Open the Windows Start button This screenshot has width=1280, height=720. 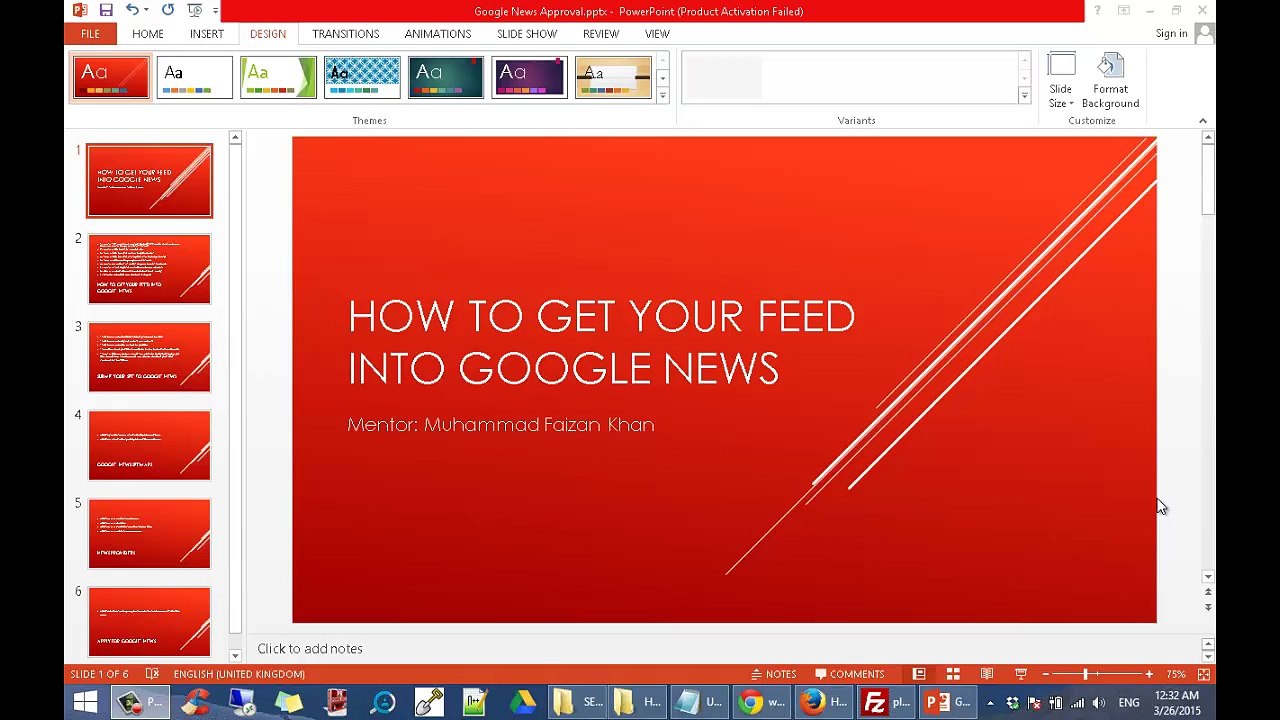coord(85,702)
